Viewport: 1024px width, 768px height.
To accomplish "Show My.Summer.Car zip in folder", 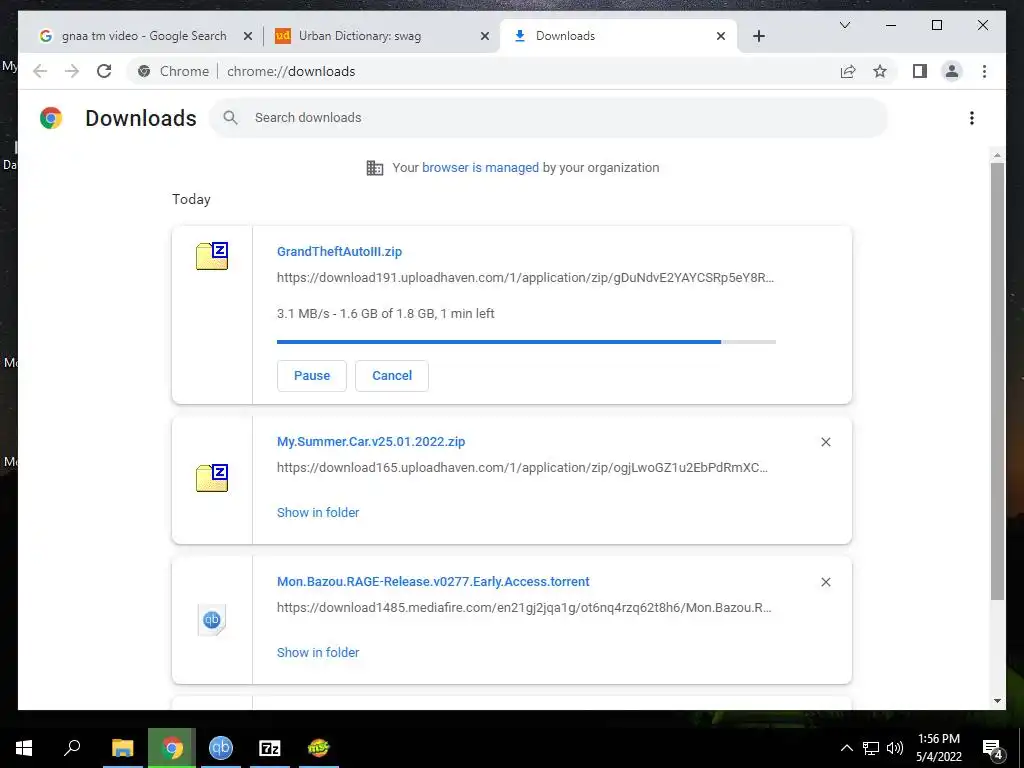I will point(318,513).
